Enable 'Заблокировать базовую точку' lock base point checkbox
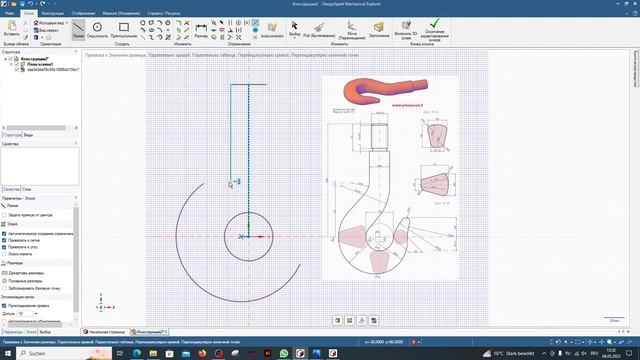 (4, 288)
